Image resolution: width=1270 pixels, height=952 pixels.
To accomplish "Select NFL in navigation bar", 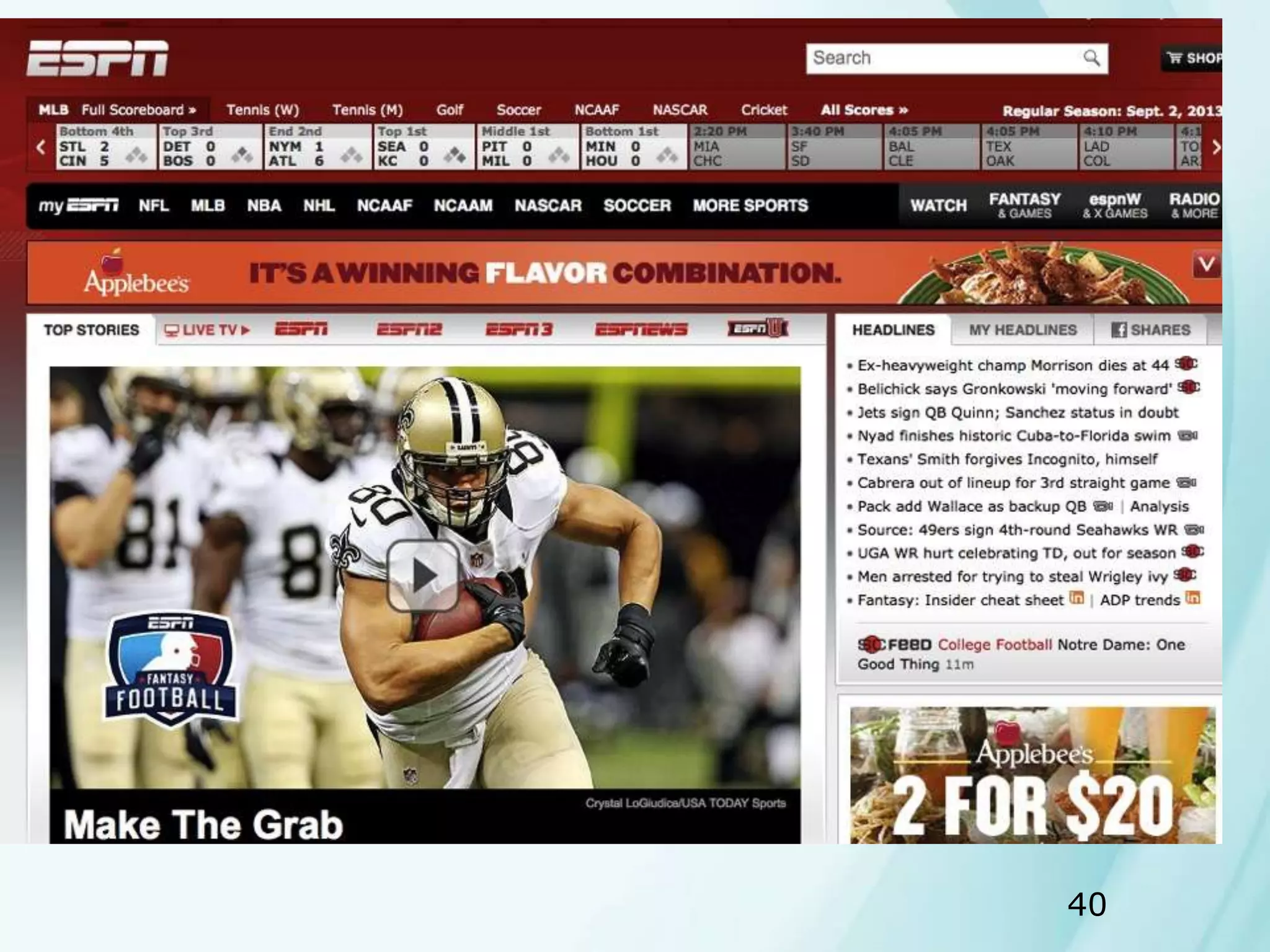I will point(153,206).
